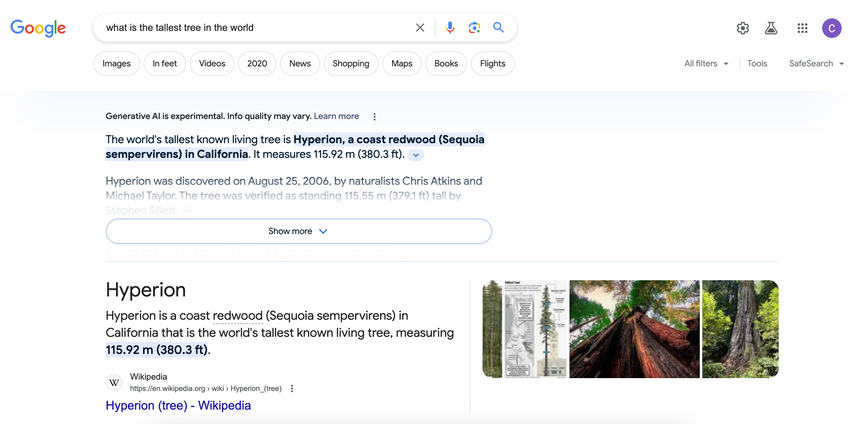Start voice search with the microphone icon

[x=450, y=28]
